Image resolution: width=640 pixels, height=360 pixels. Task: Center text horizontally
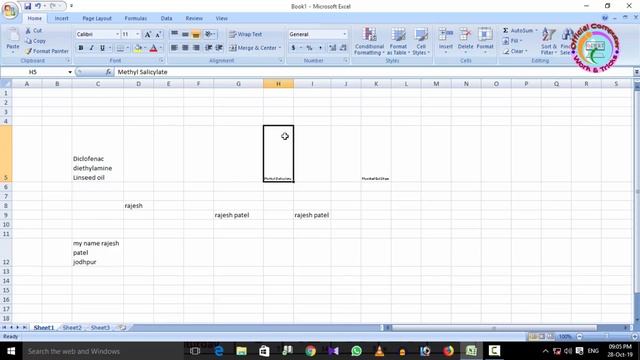185,48
